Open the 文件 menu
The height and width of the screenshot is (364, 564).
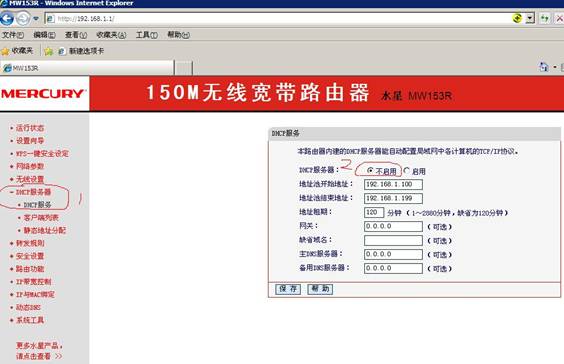coord(13,35)
